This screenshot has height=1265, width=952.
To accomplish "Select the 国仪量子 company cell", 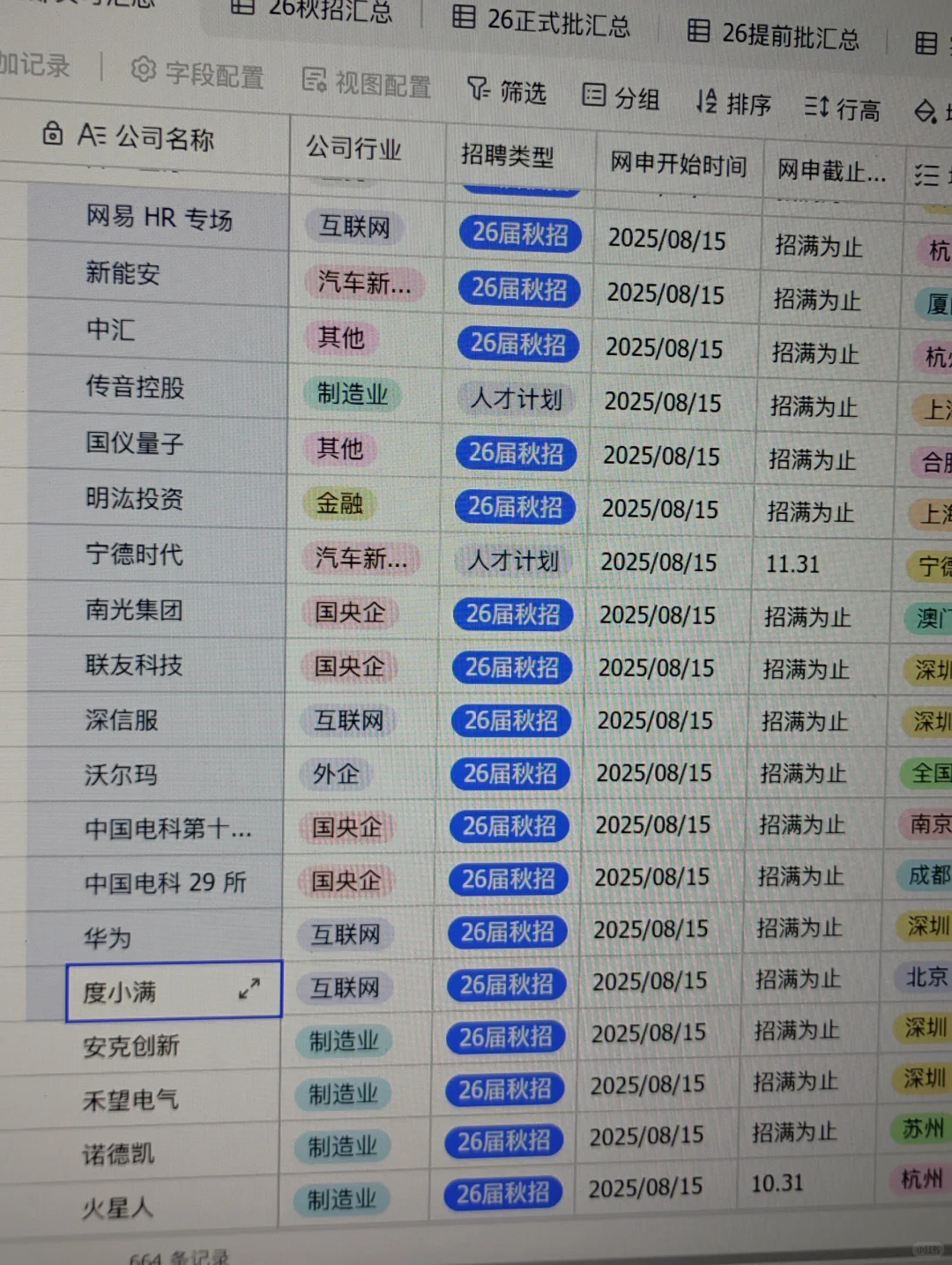I will click(158, 443).
